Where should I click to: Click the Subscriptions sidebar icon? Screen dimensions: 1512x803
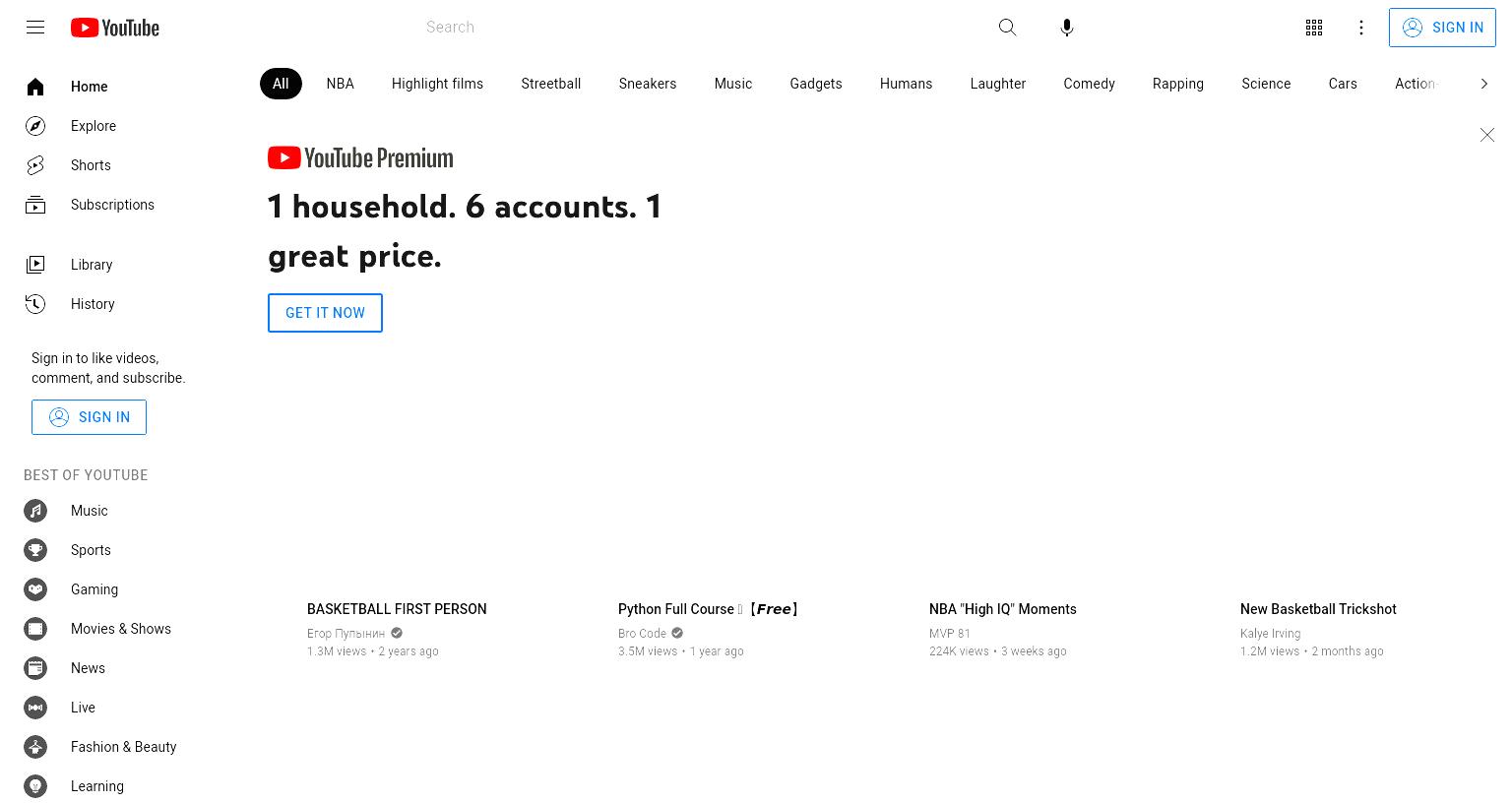[35, 205]
